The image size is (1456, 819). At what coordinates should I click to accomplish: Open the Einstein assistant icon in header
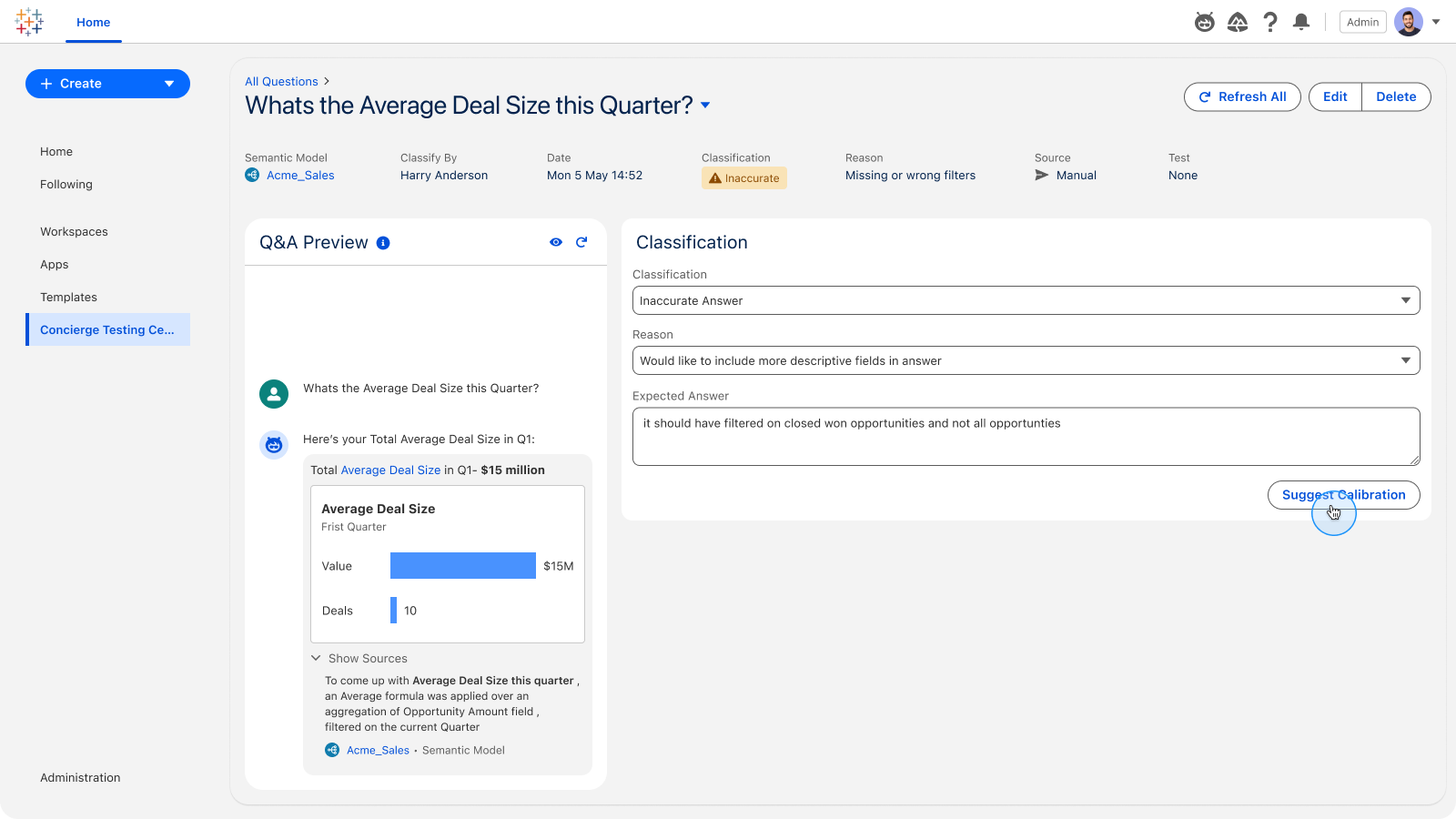point(1205,22)
